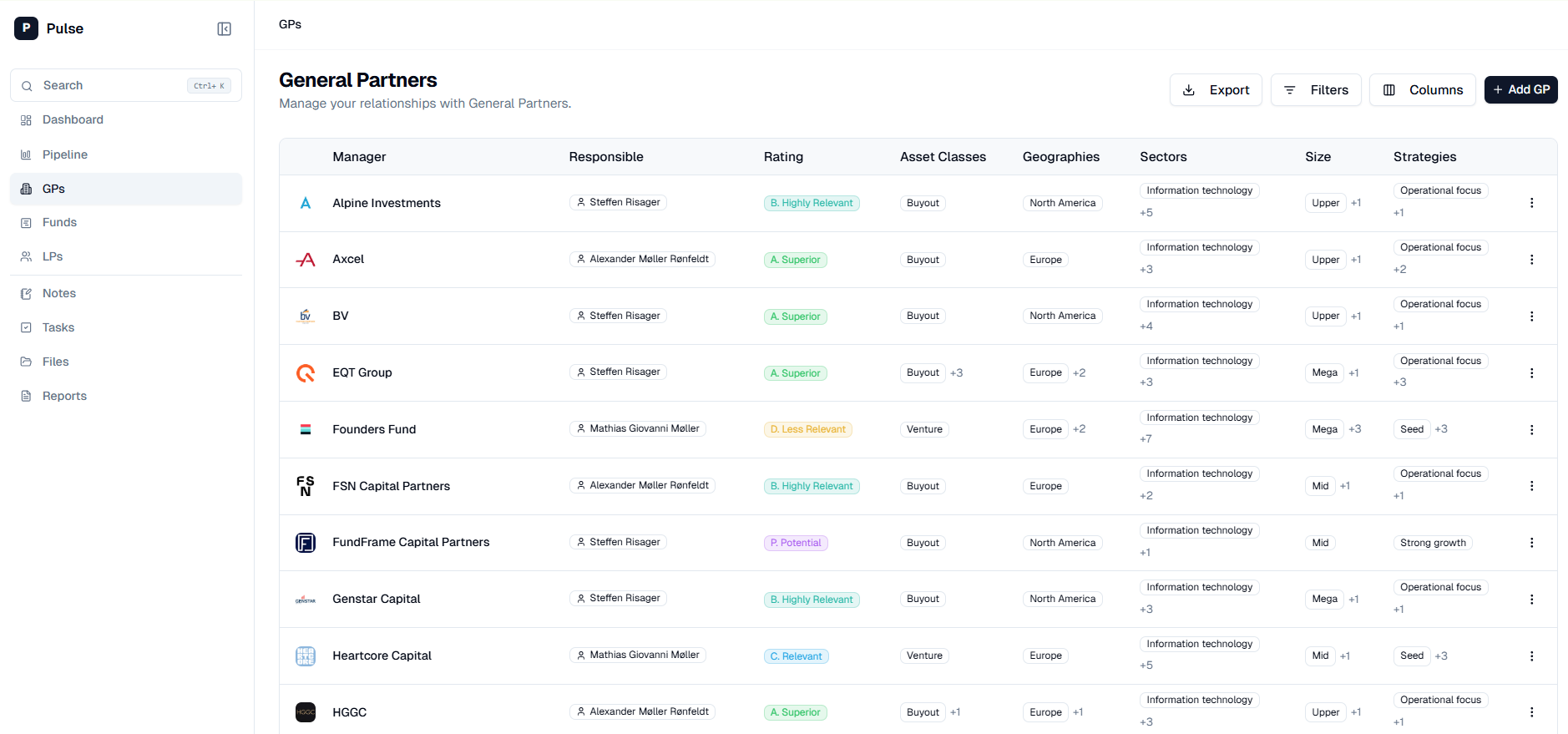This screenshot has width=1568, height=734.
Task: Open the Columns selector
Action: [x=1423, y=90]
